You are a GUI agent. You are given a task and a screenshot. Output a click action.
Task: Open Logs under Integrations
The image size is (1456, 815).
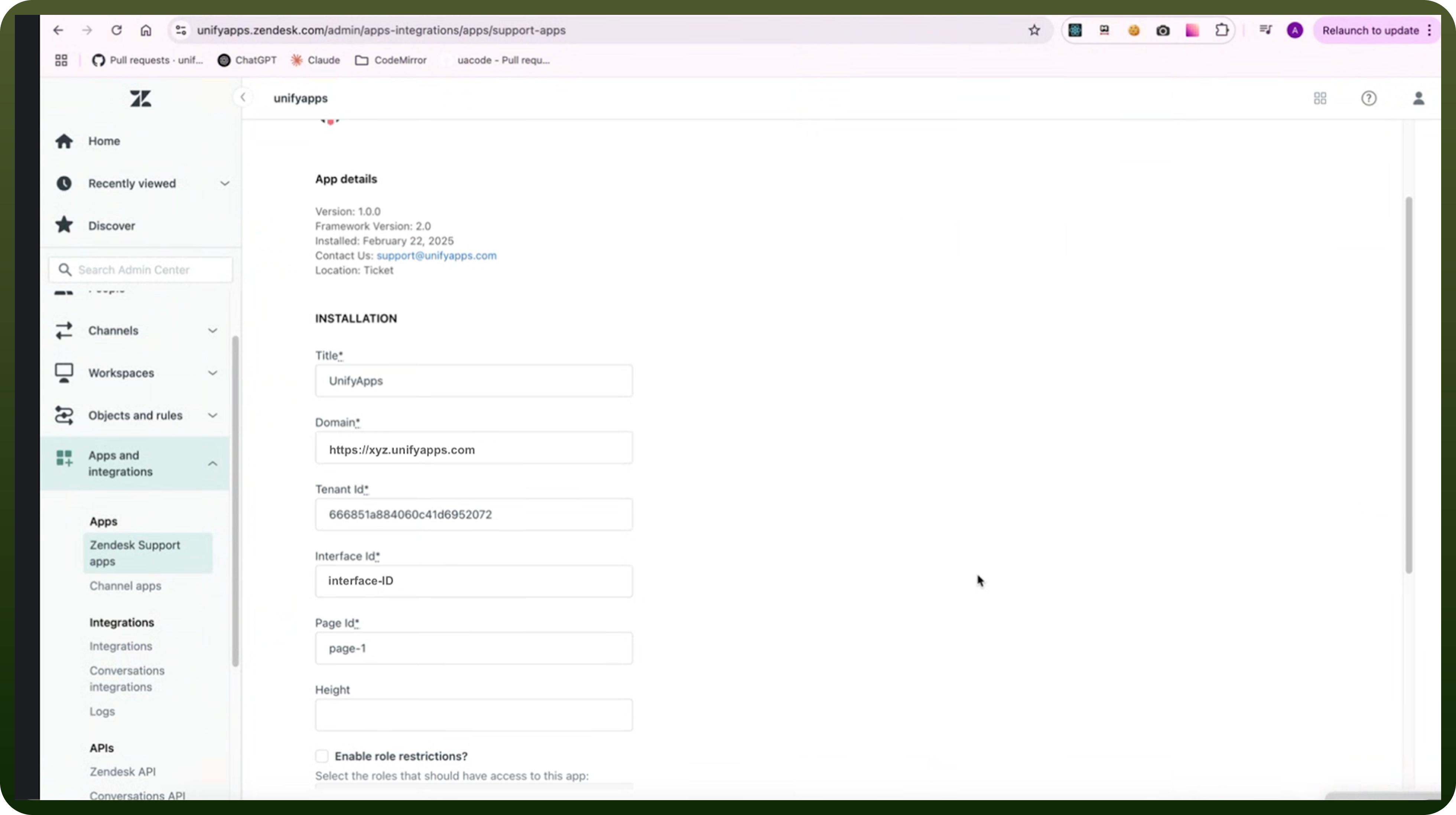102,711
